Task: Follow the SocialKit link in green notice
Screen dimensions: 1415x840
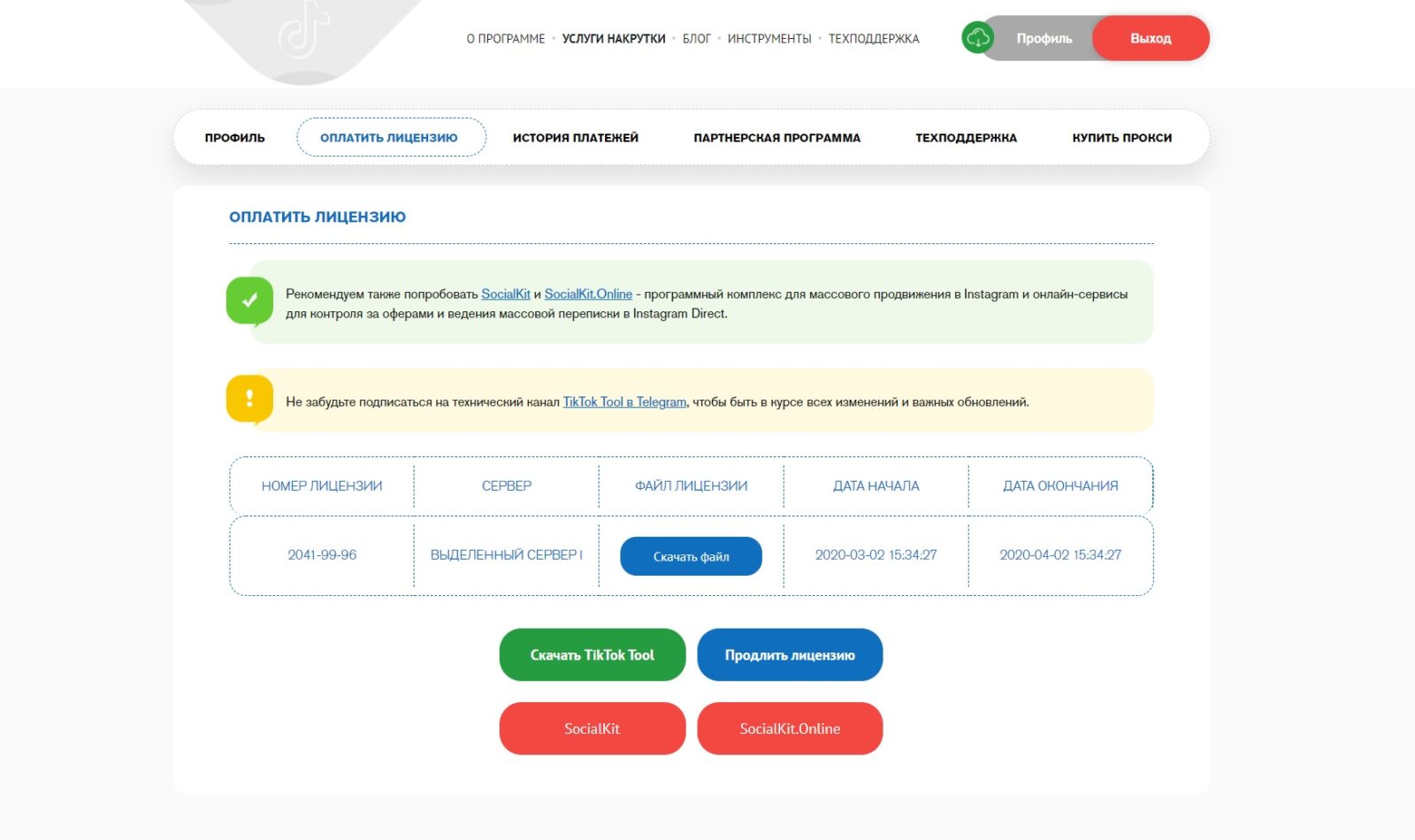Action: [506, 294]
